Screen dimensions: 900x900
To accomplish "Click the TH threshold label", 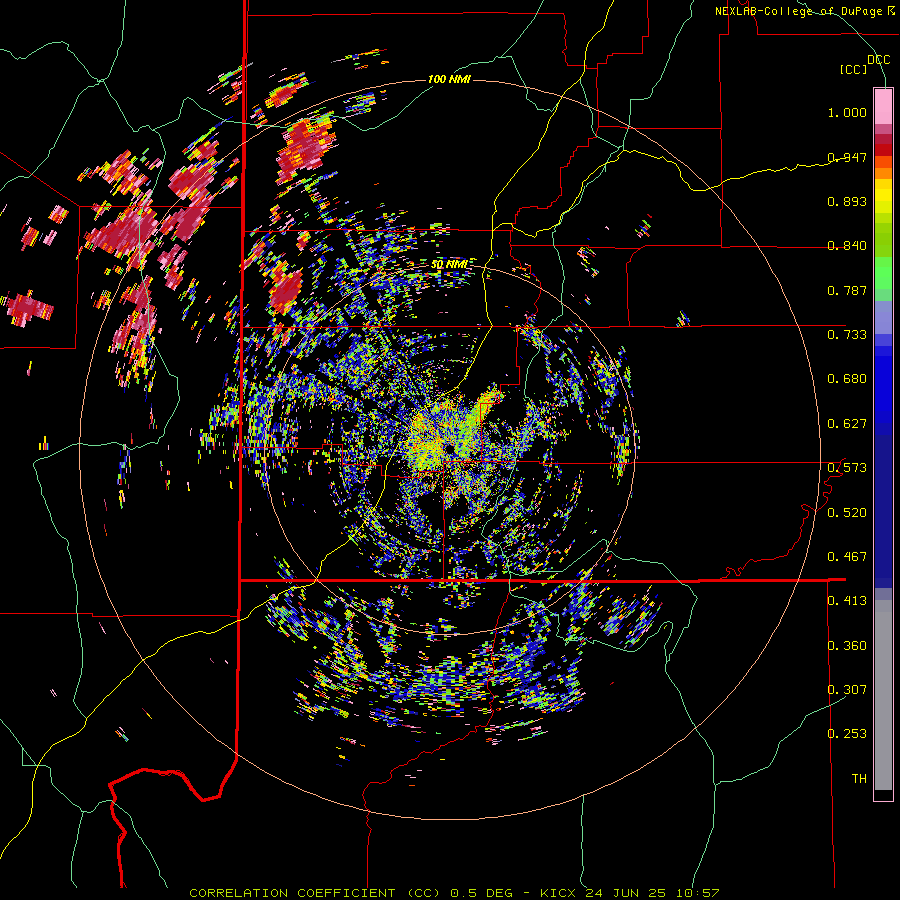I will pyautogui.click(x=859, y=779).
